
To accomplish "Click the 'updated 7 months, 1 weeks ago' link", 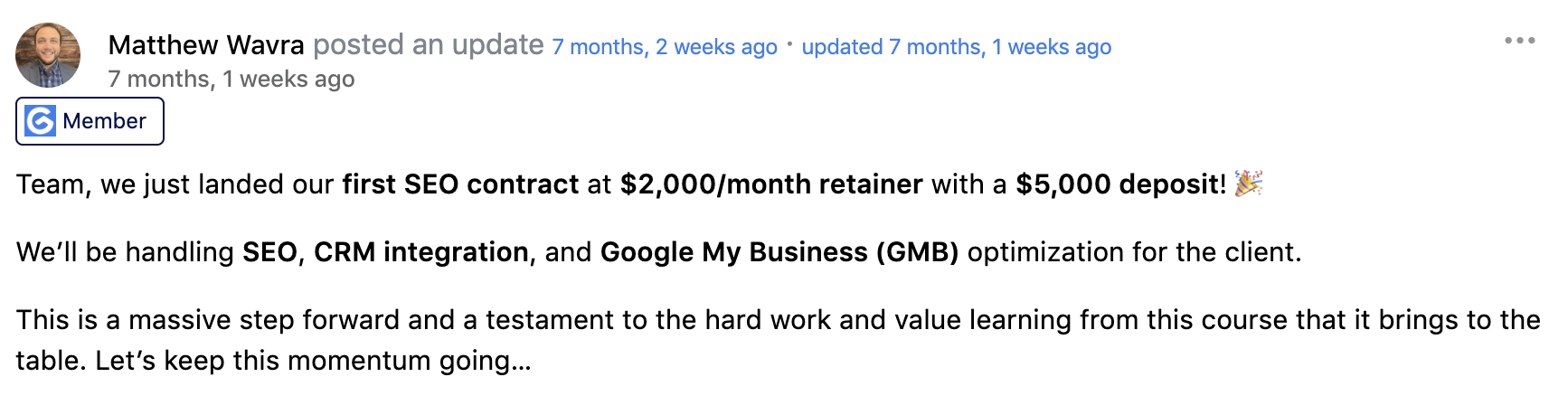I will point(956,47).
